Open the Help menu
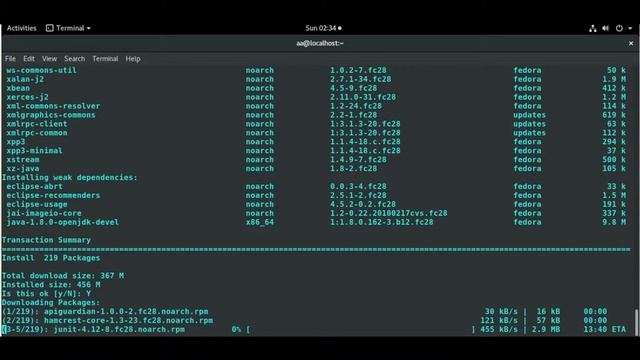The image size is (640, 360). click(133, 59)
